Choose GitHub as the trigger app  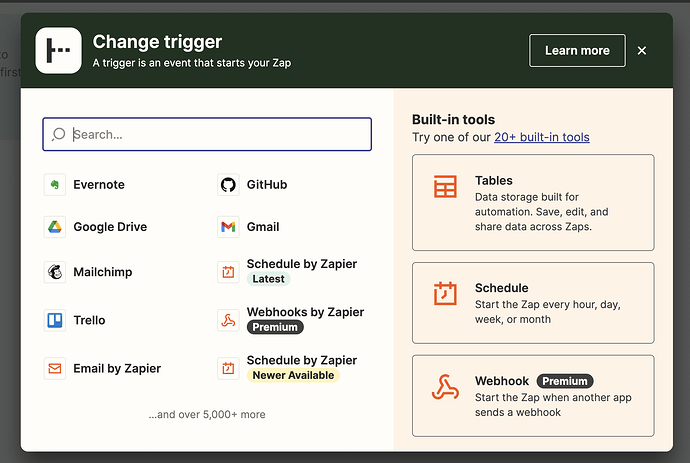pos(267,184)
